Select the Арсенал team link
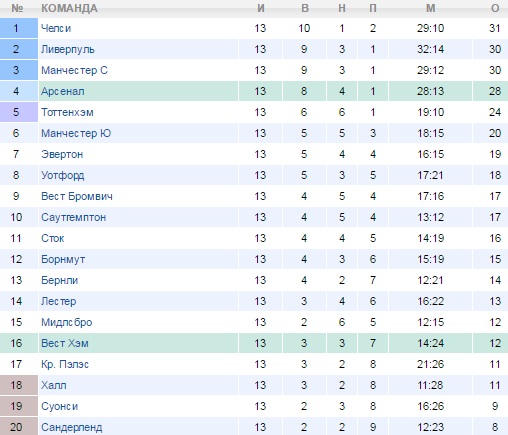 [63, 91]
